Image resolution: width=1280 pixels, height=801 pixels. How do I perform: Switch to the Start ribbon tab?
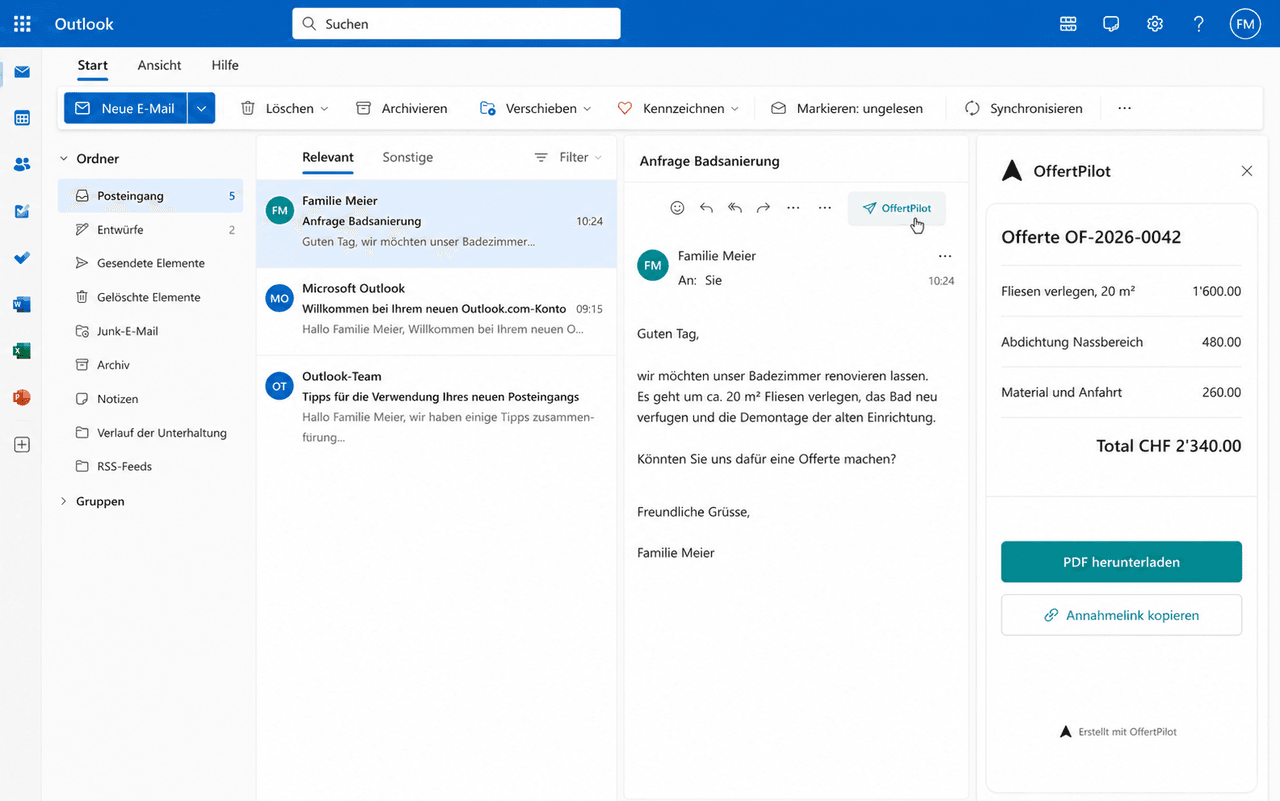[92, 65]
